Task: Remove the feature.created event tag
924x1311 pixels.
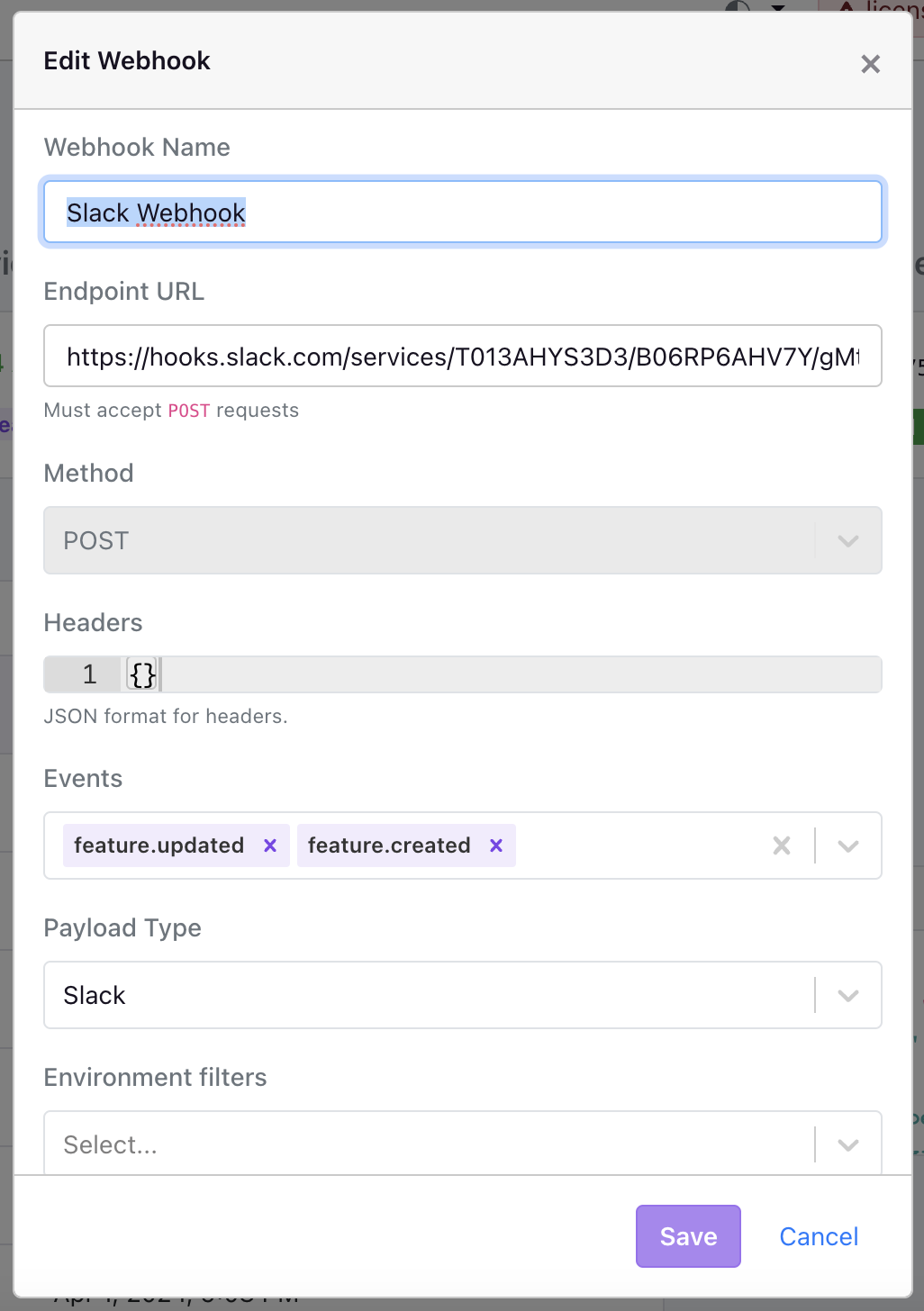Action: coord(496,845)
